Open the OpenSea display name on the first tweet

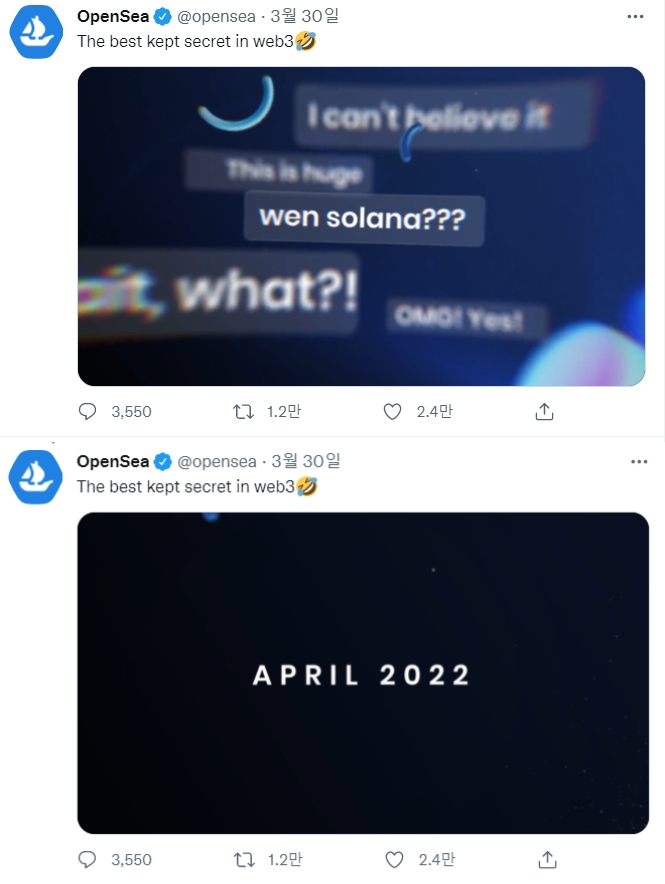coord(112,17)
